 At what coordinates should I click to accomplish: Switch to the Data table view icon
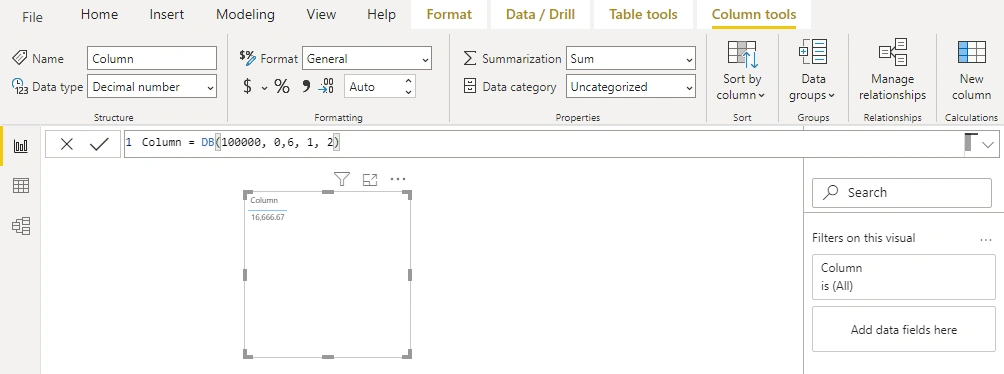click(20, 186)
